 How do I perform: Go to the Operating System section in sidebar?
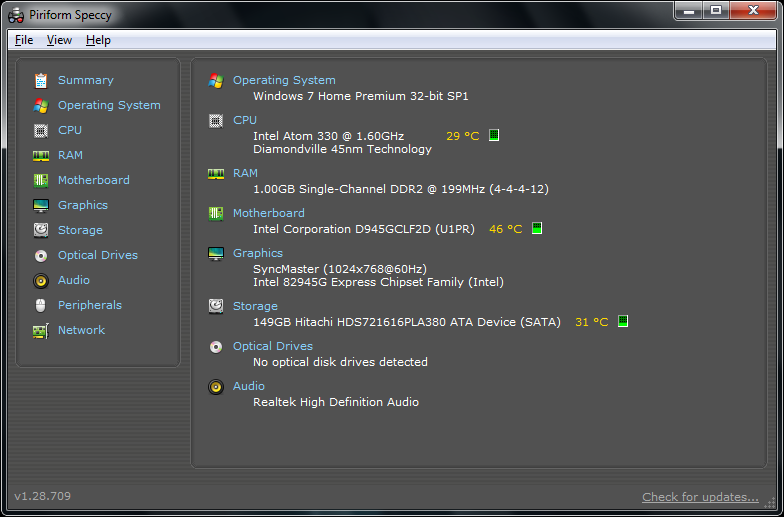pos(109,105)
